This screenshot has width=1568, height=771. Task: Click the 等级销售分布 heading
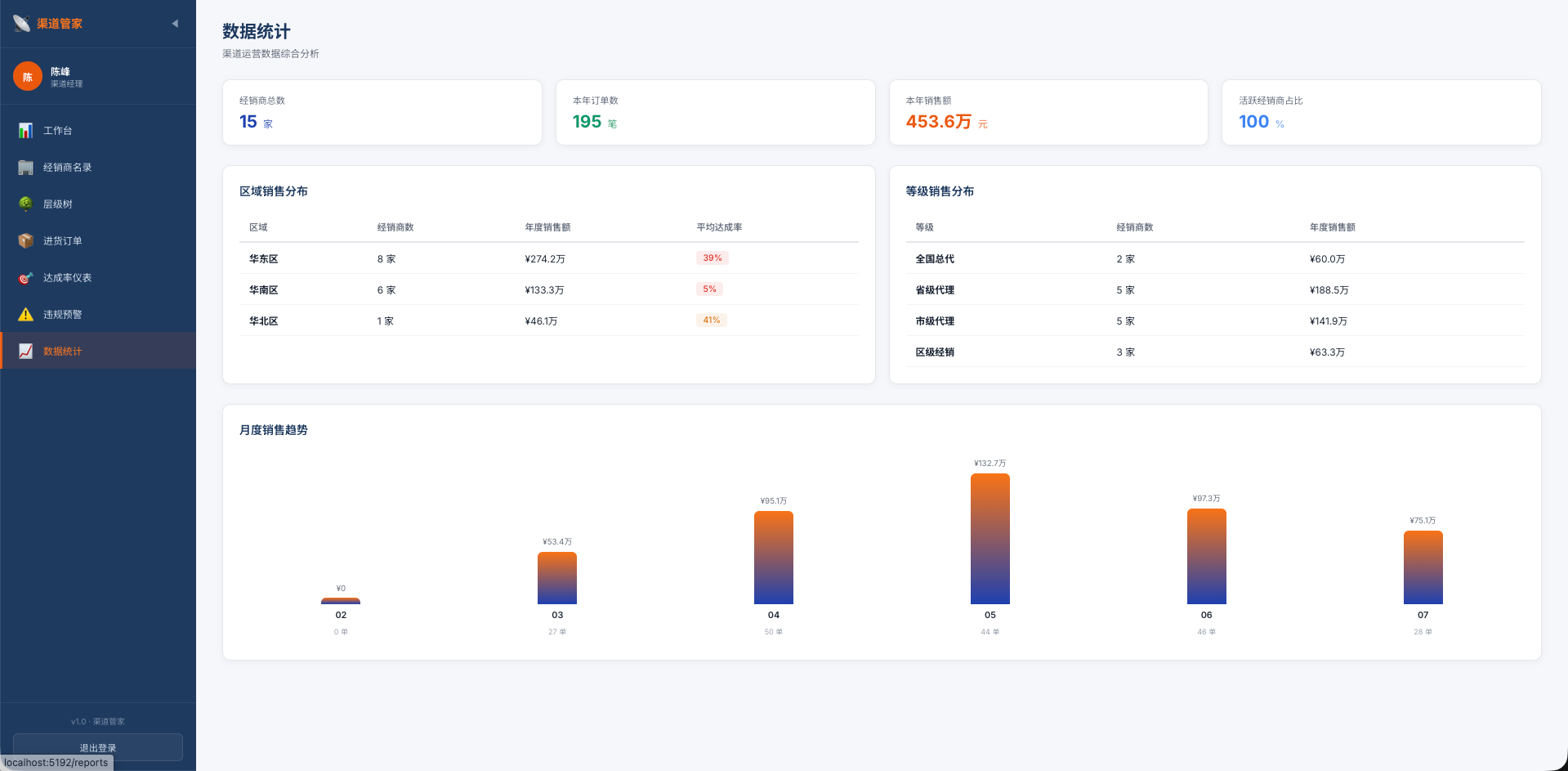(x=940, y=191)
